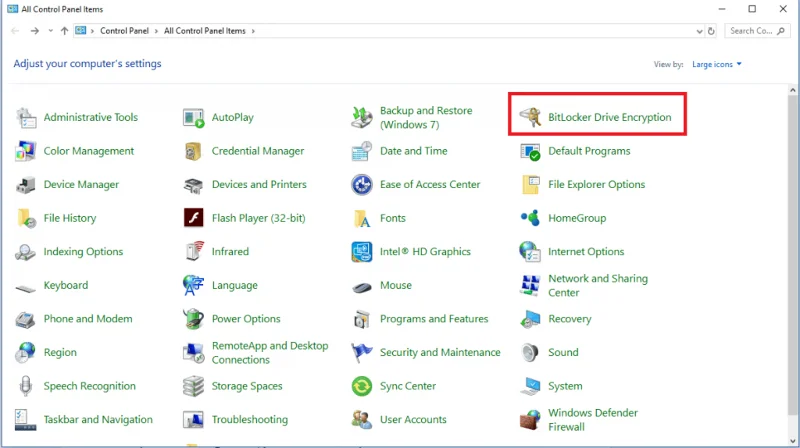800x448 pixels.
Task: Click the Region link text
Action: [x=60, y=353]
